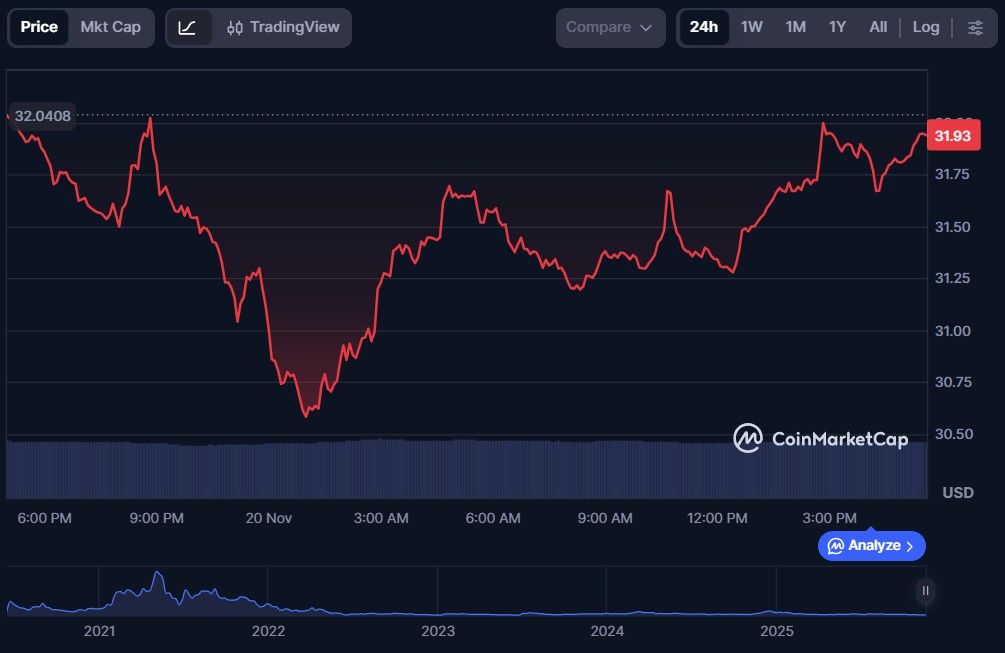Viewport: 1005px width, 653px height.
Task: Select the 1W time range tab
Action: (x=752, y=27)
